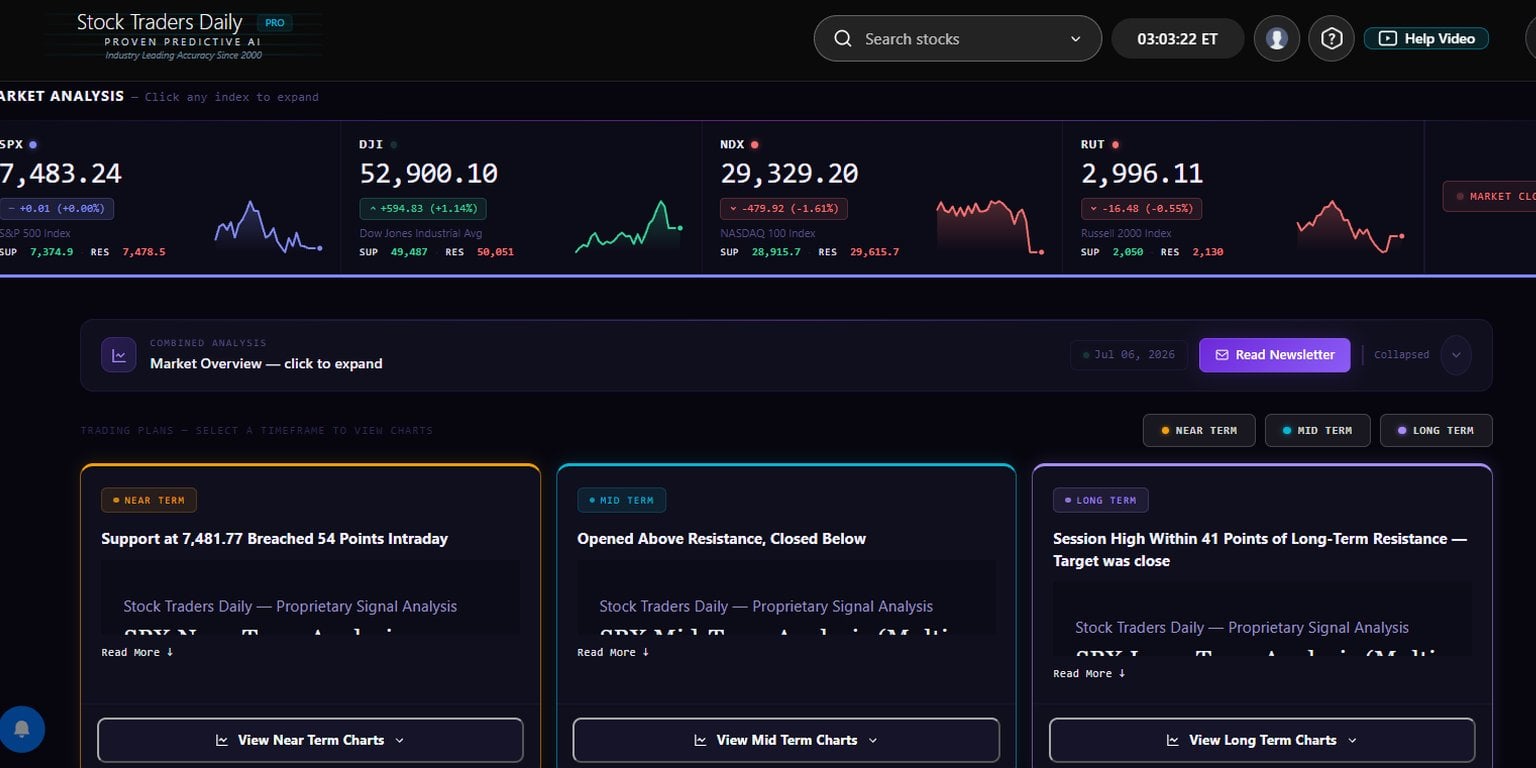
Task: Expand View Near Term Charts chevron
Action: [400, 741]
